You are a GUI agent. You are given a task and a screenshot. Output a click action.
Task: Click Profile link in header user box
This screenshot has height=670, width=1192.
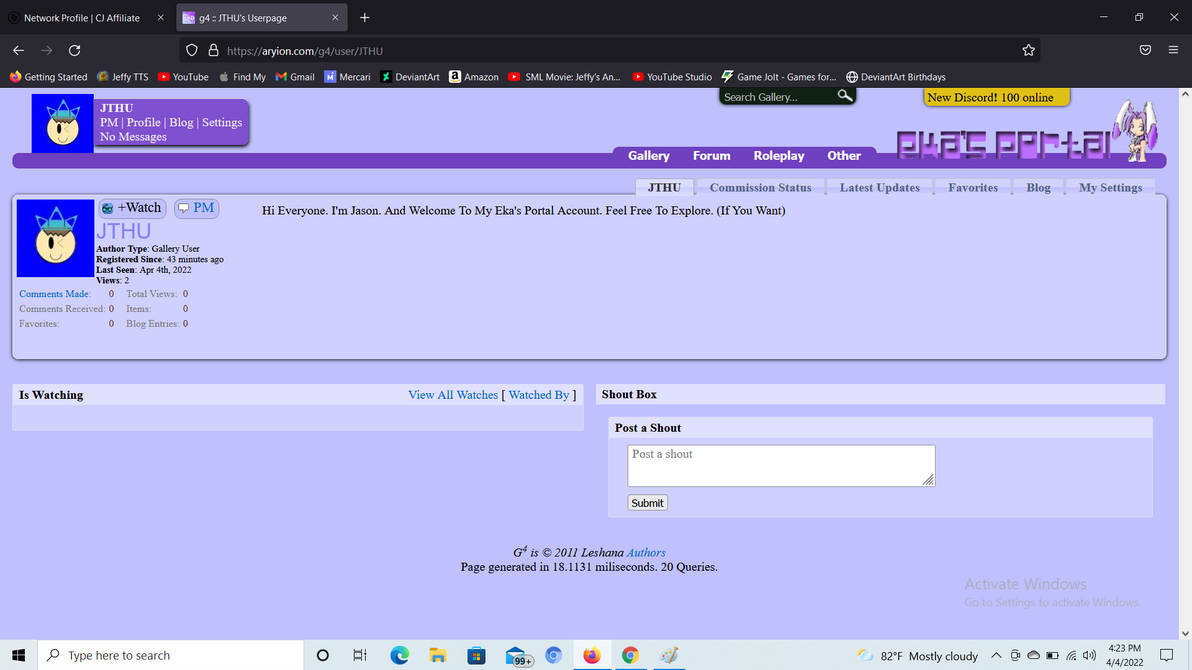pyautogui.click(x=144, y=122)
